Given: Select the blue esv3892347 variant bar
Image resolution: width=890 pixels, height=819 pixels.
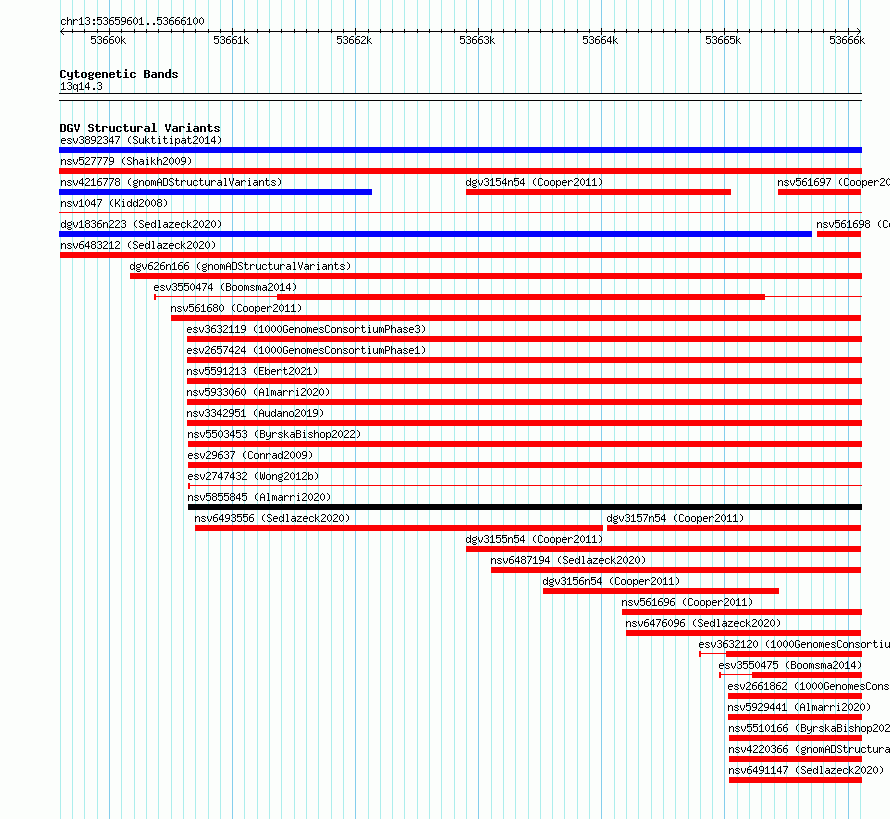Looking at the screenshot, I should coord(460,150).
